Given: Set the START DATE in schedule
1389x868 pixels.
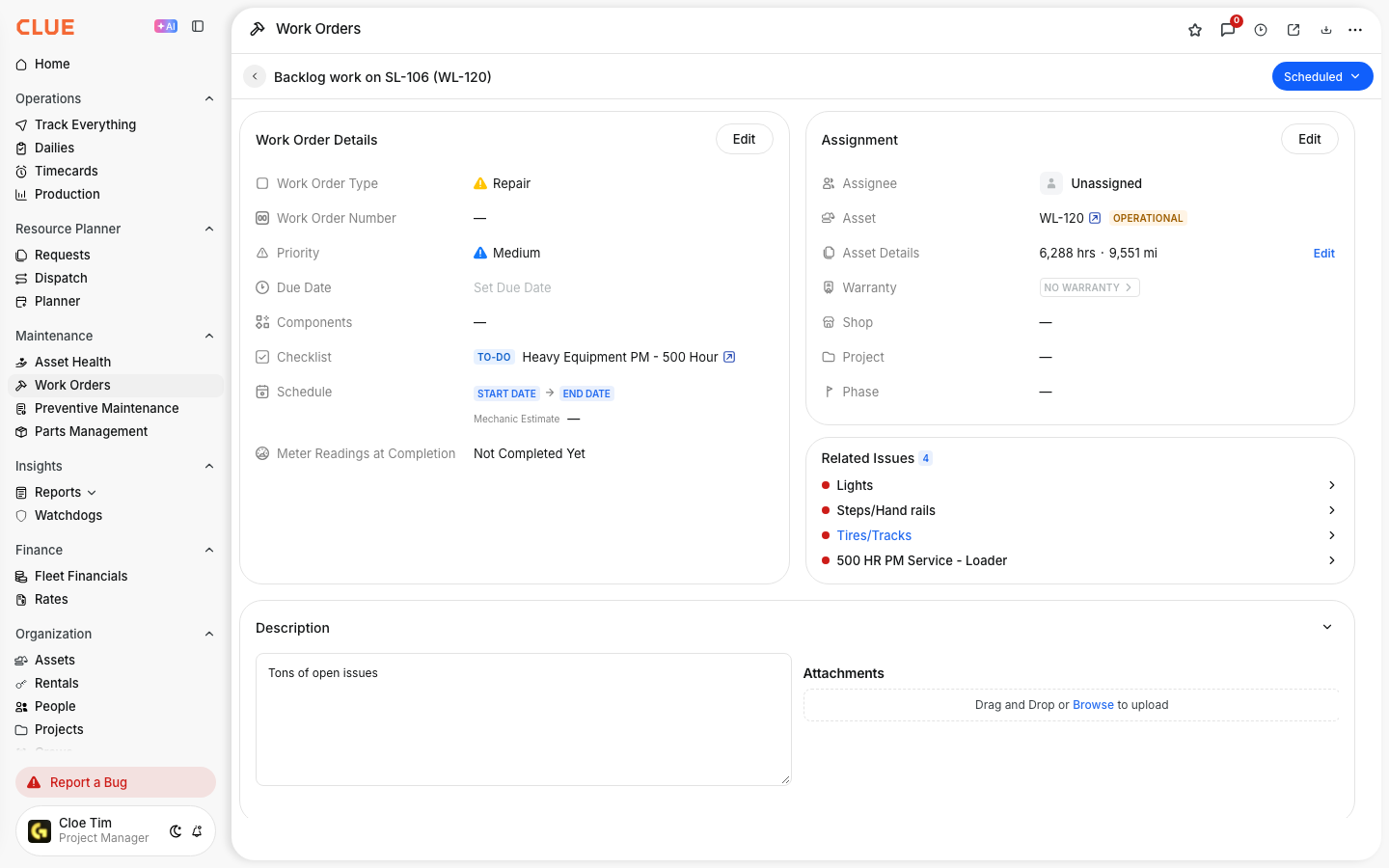Looking at the screenshot, I should (506, 393).
